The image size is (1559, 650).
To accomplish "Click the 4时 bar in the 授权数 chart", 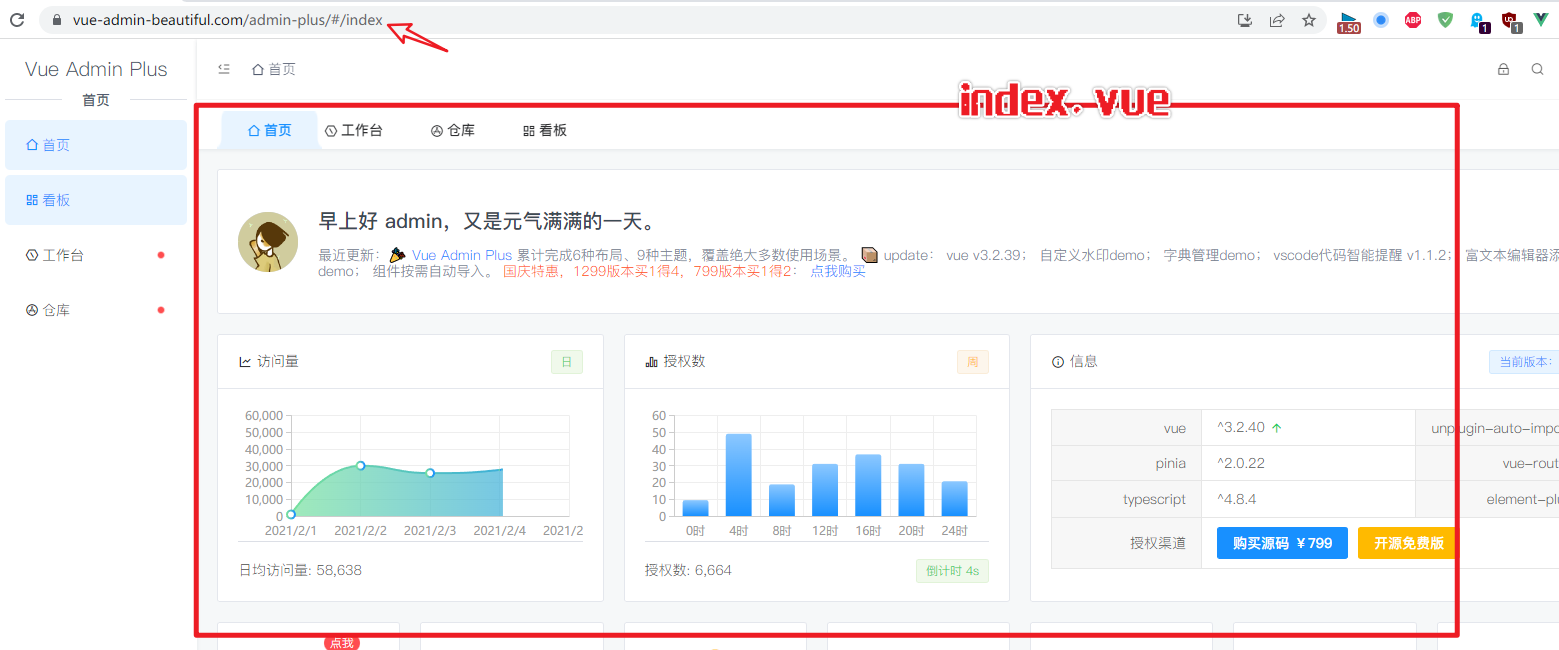I will click(x=739, y=475).
